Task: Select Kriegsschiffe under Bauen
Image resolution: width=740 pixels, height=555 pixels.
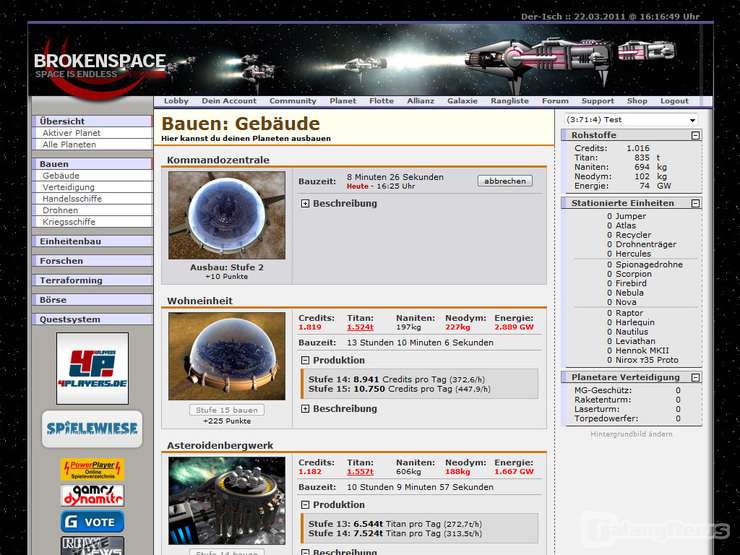Action: [92, 222]
